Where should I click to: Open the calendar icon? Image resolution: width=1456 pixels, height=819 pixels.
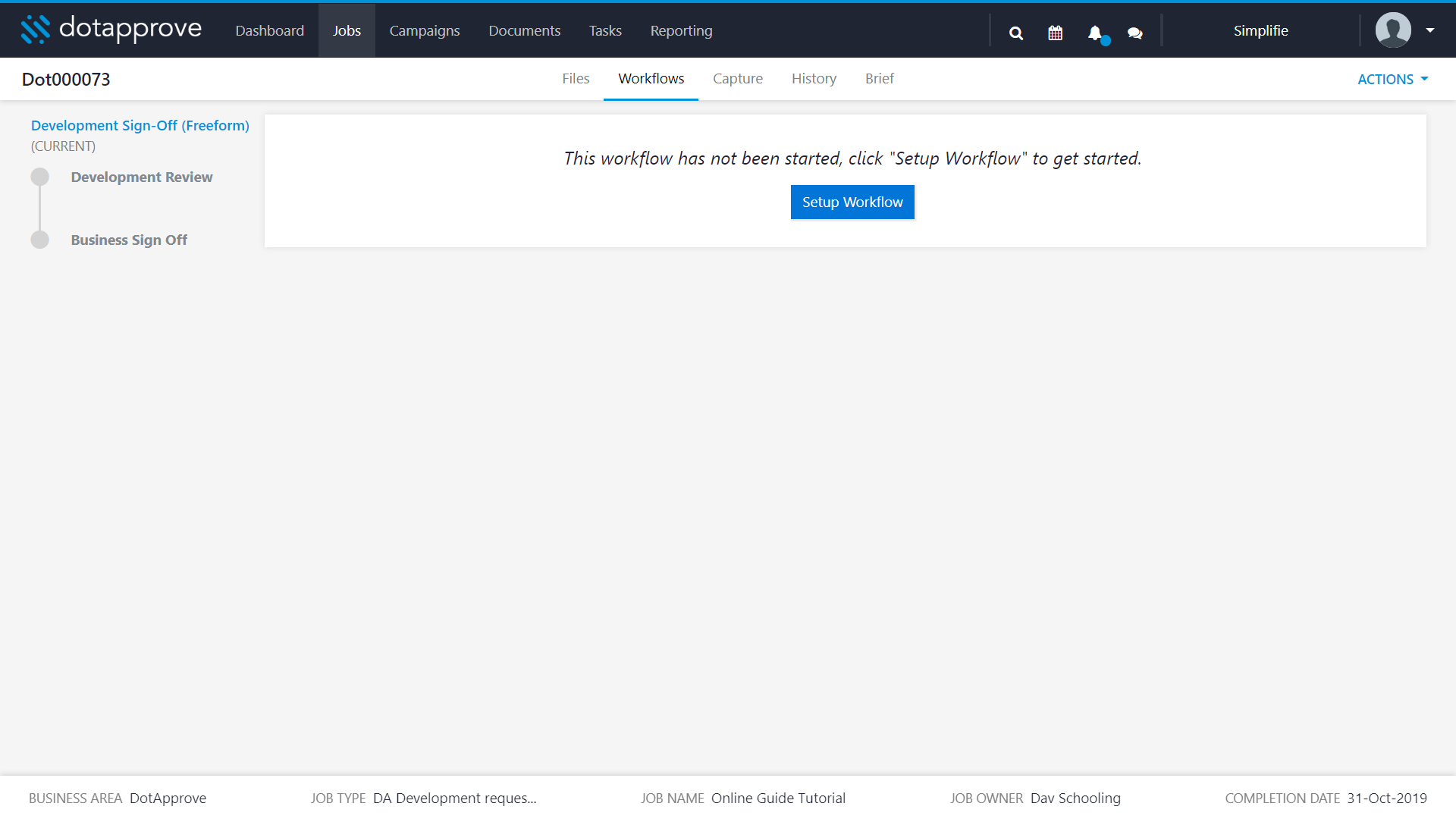coord(1056,33)
